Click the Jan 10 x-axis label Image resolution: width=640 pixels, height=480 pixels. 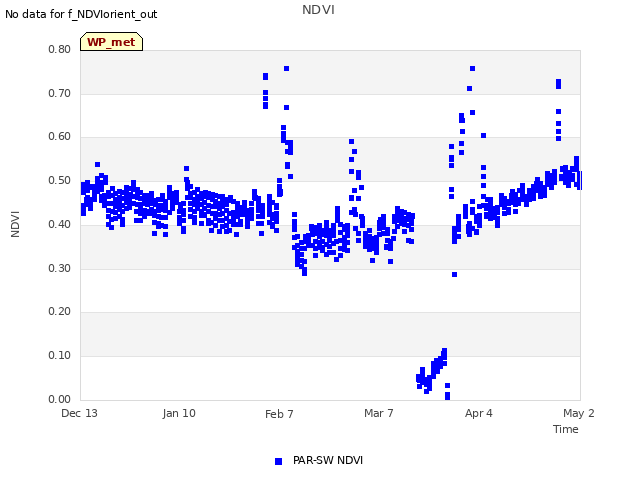point(179,413)
